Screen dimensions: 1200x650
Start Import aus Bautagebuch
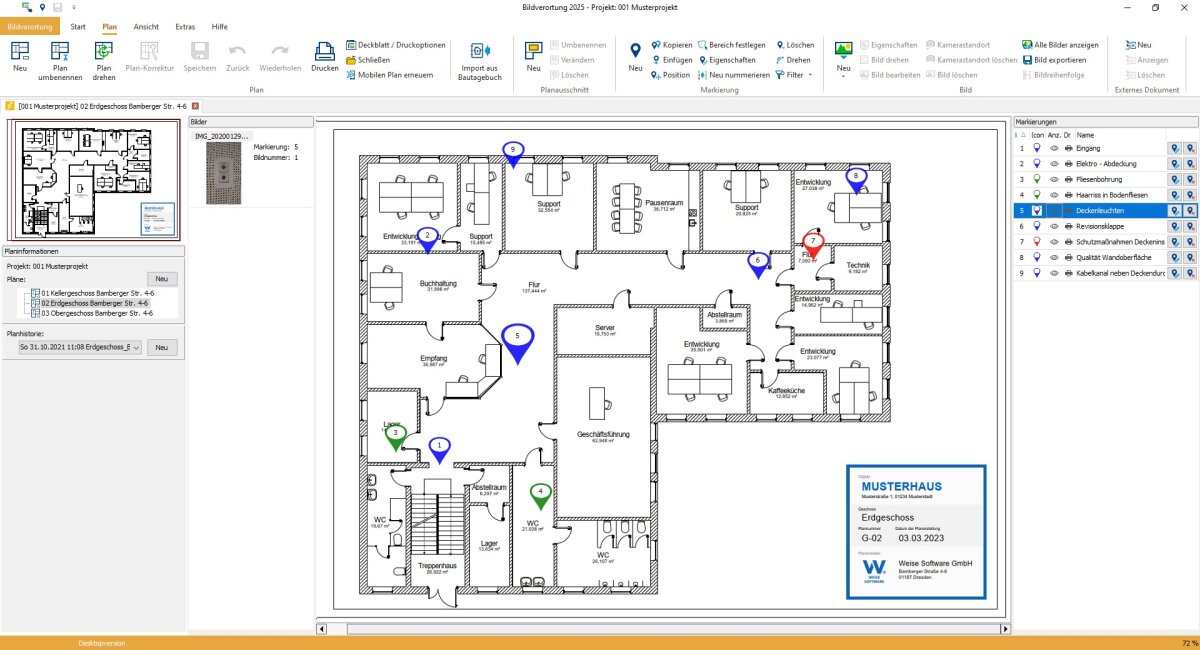click(x=481, y=60)
